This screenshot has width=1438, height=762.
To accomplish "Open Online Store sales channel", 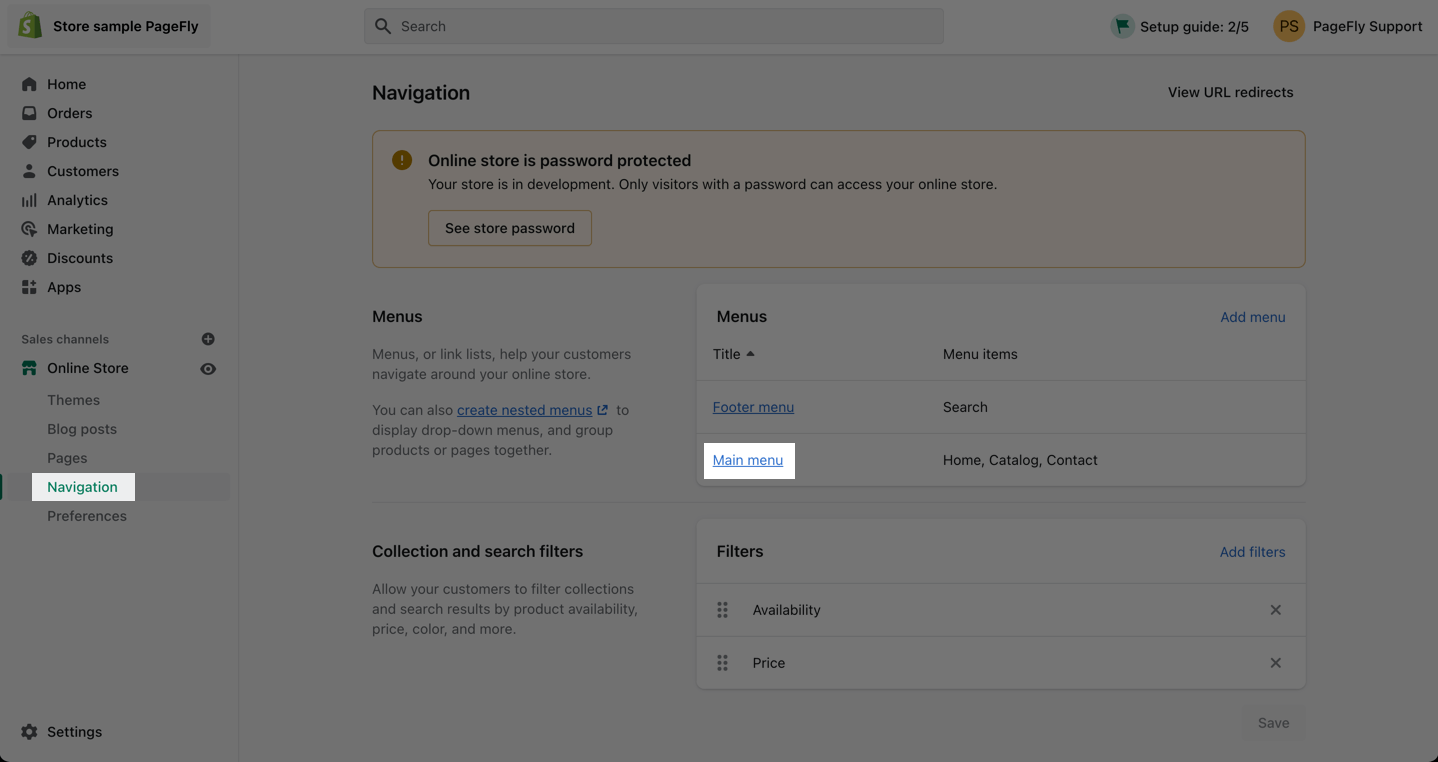I will pos(88,368).
